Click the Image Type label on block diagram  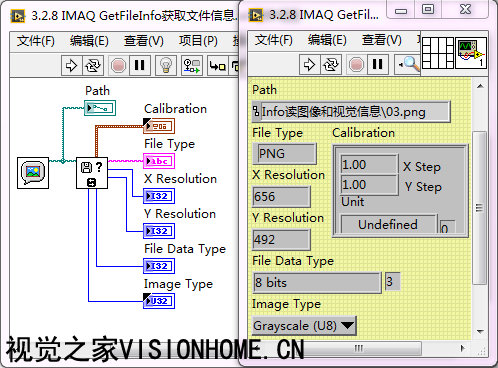pos(178,284)
